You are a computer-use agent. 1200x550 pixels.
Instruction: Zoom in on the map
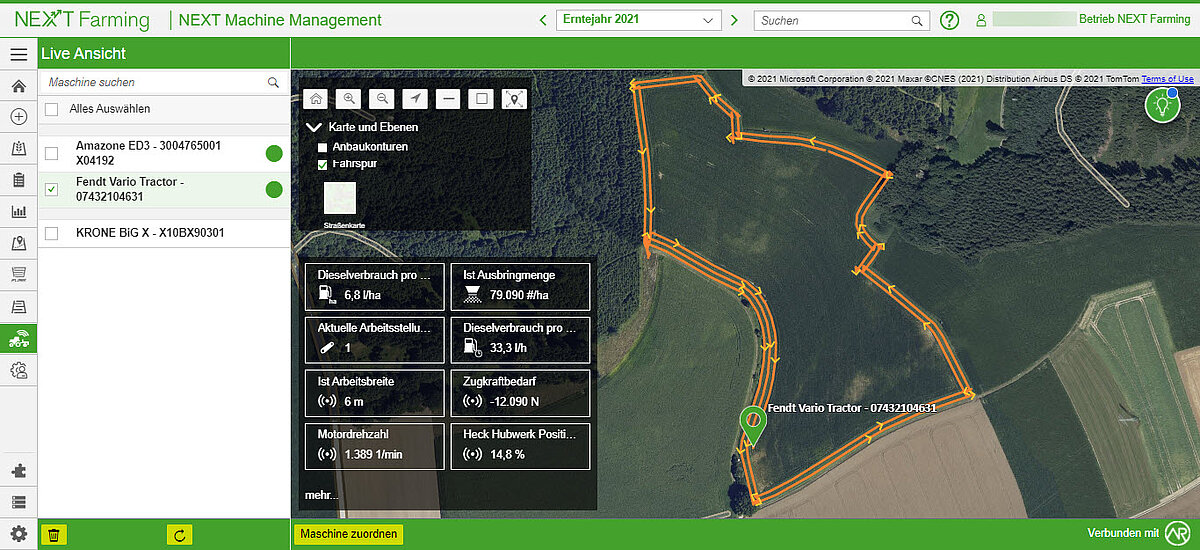(348, 98)
